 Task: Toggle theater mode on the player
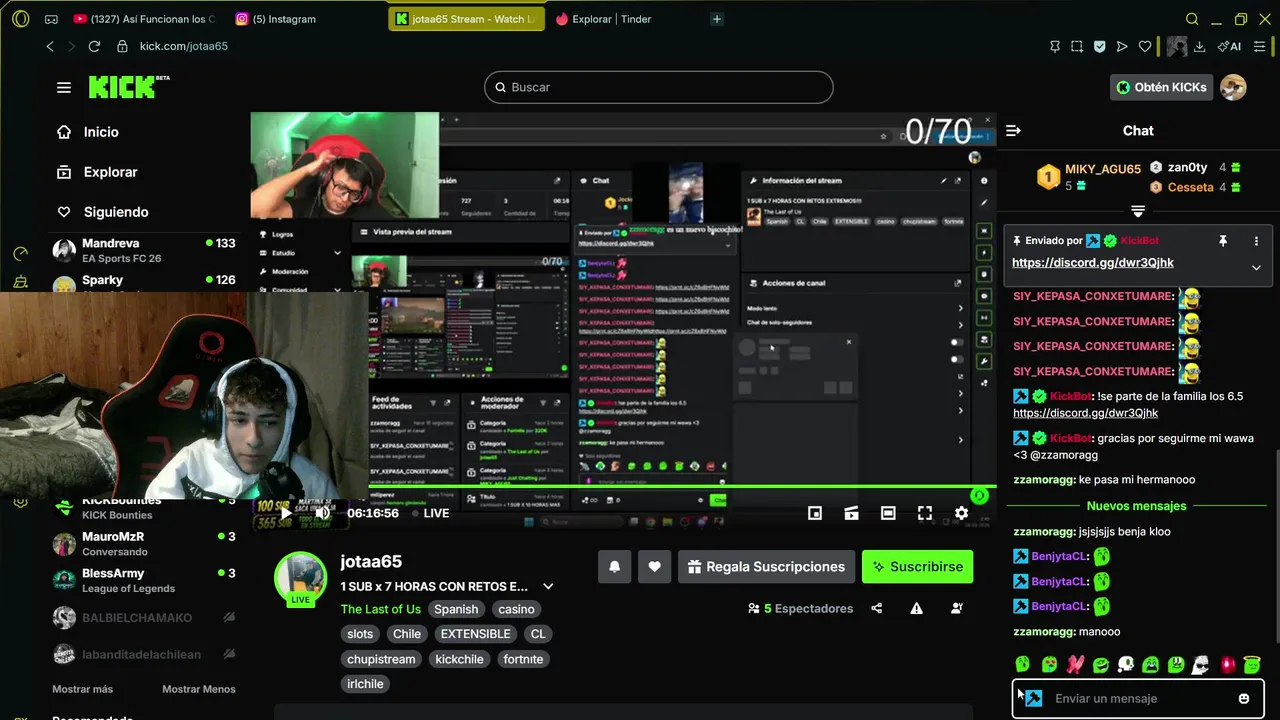click(888, 513)
